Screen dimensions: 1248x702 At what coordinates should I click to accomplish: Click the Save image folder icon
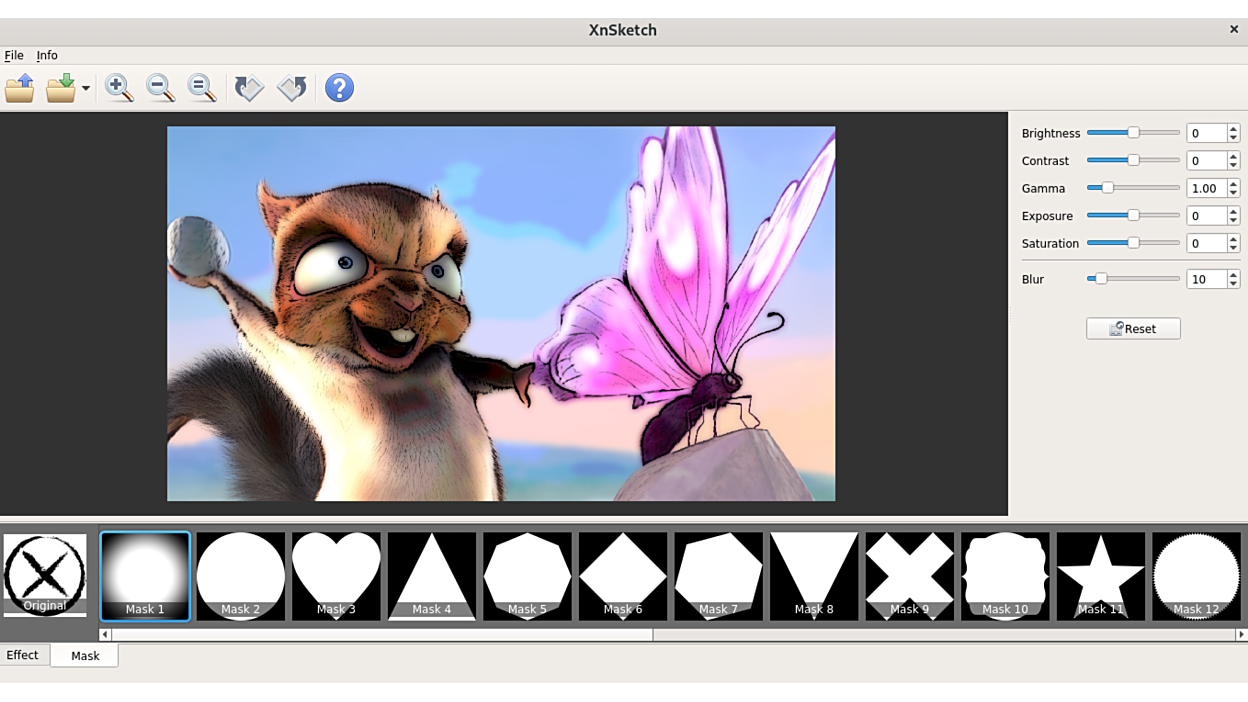point(61,88)
